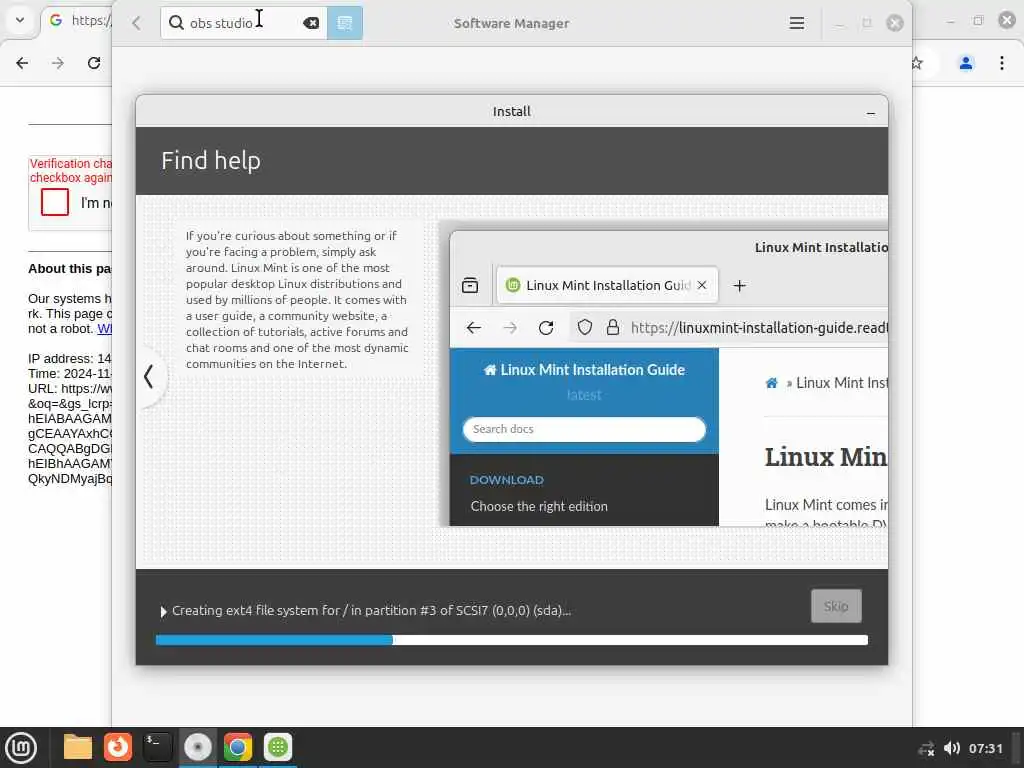Viewport: 1024px width, 768px height.
Task: Click the Linux Mint Installation Guide slide screenshot
Action: pos(668,378)
